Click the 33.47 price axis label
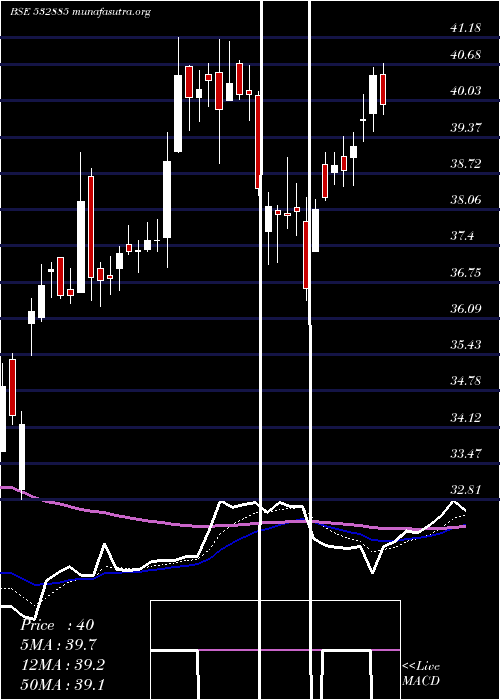This screenshot has width=500, height=700. 465,454
